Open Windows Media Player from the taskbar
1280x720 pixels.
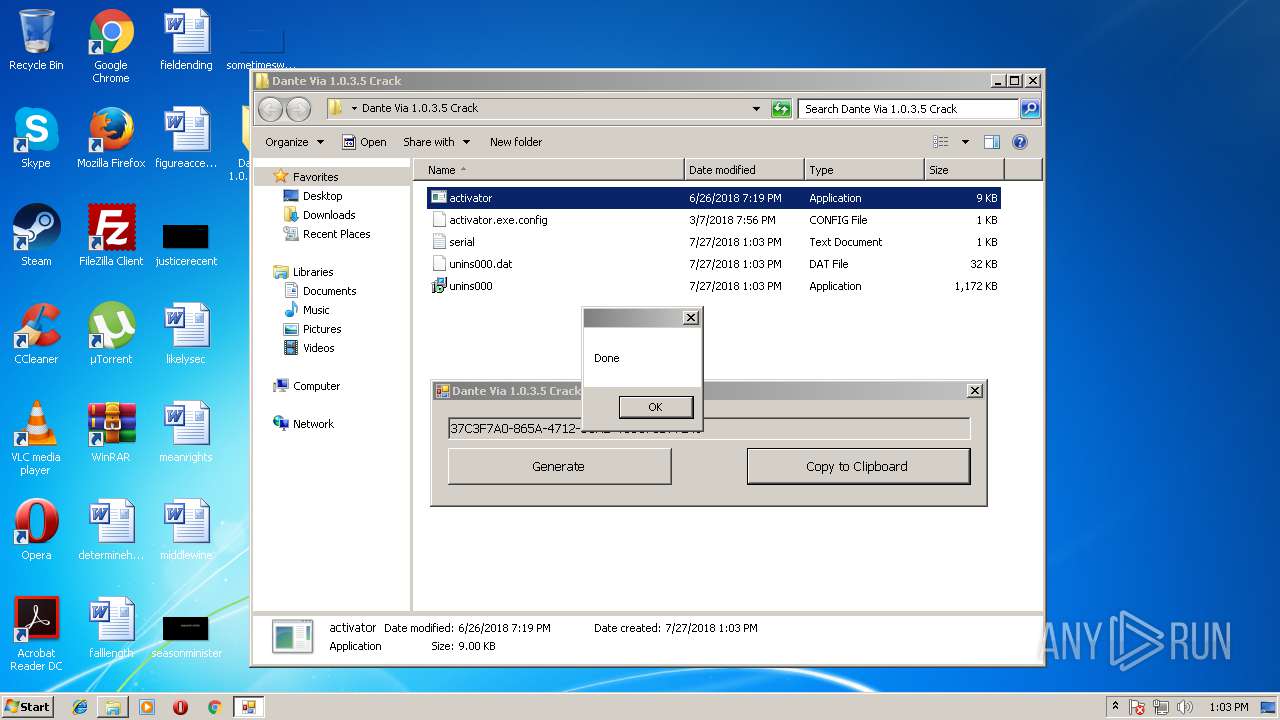pyautogui.click(x=147, y=707)
